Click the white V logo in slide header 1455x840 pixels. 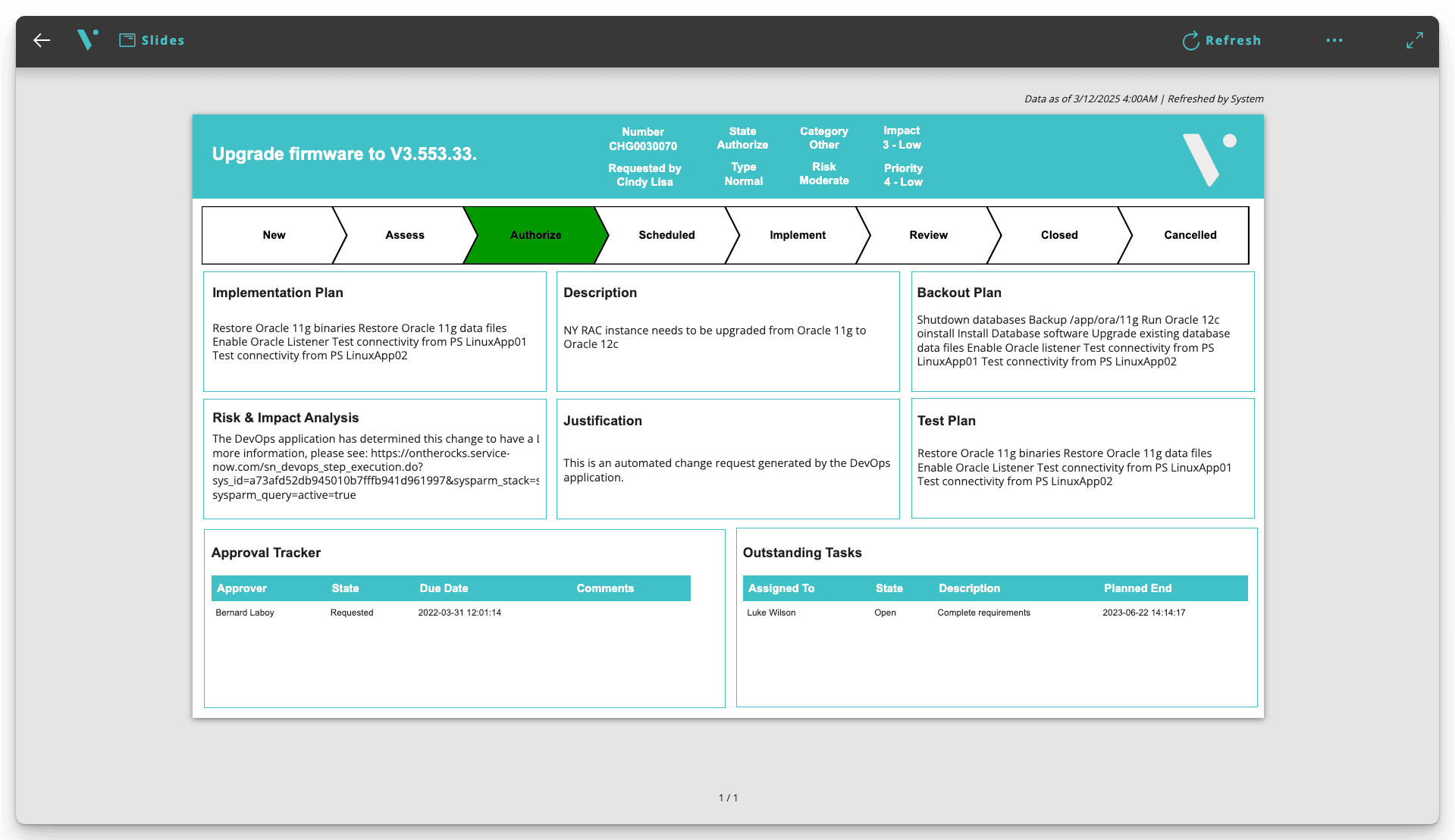coord(1209,158)
